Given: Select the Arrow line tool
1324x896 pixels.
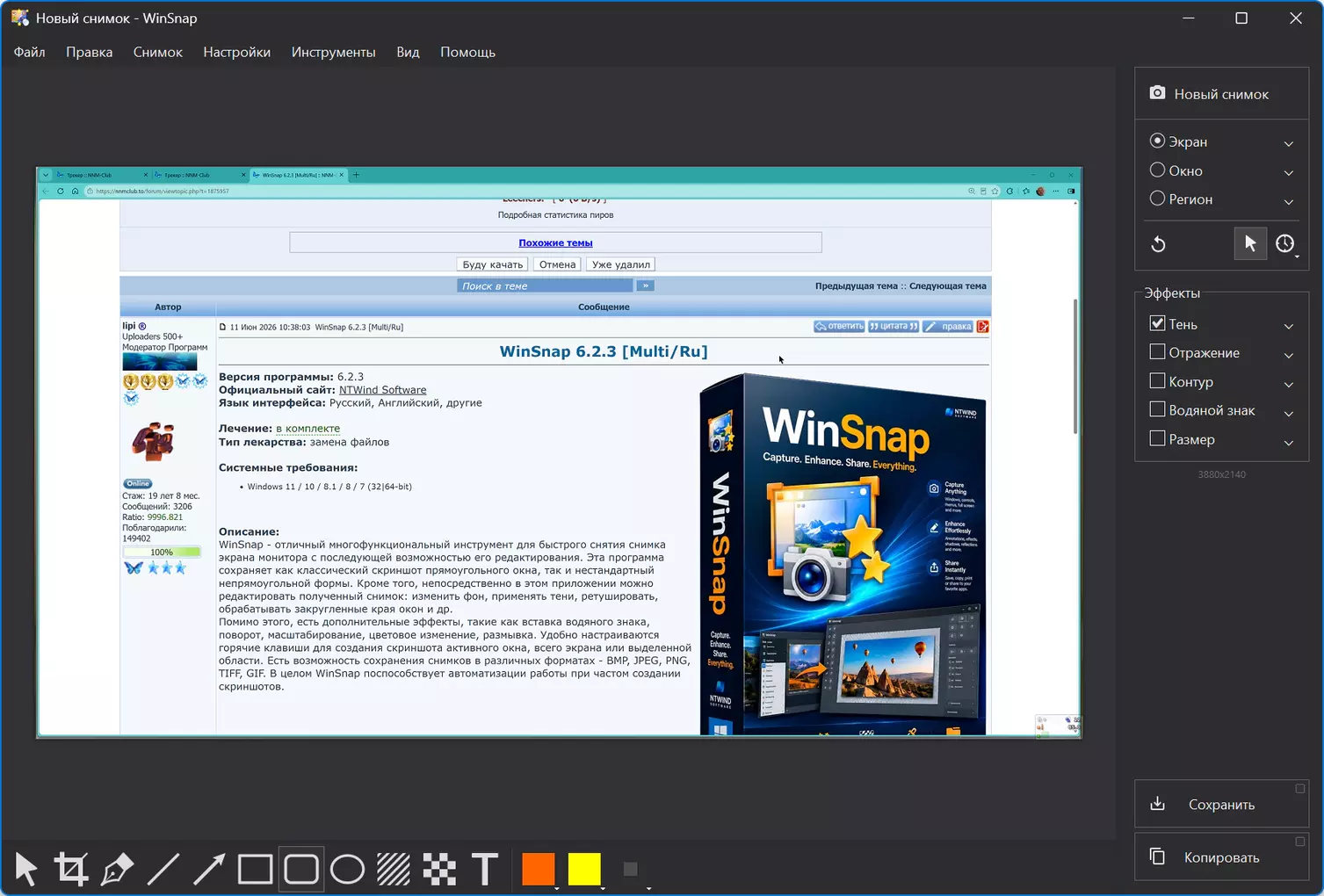Looking at the screenshot, I should click(x=209, y=870).
